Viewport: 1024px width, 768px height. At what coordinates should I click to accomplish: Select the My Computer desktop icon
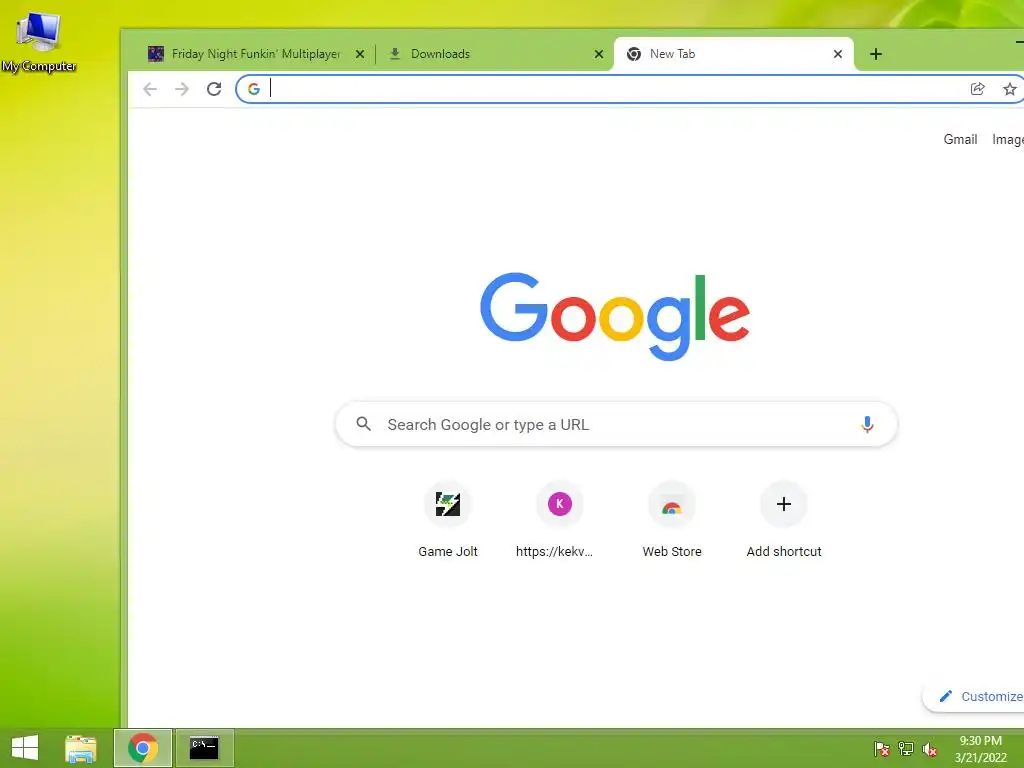pos(39,42)
